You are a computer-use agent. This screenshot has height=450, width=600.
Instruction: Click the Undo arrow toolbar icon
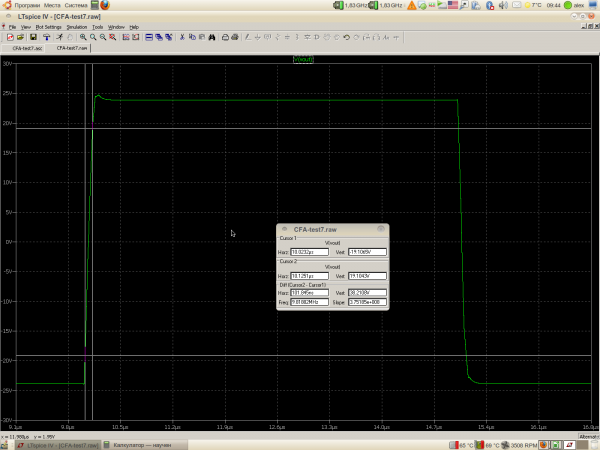[x=346, y=37]
